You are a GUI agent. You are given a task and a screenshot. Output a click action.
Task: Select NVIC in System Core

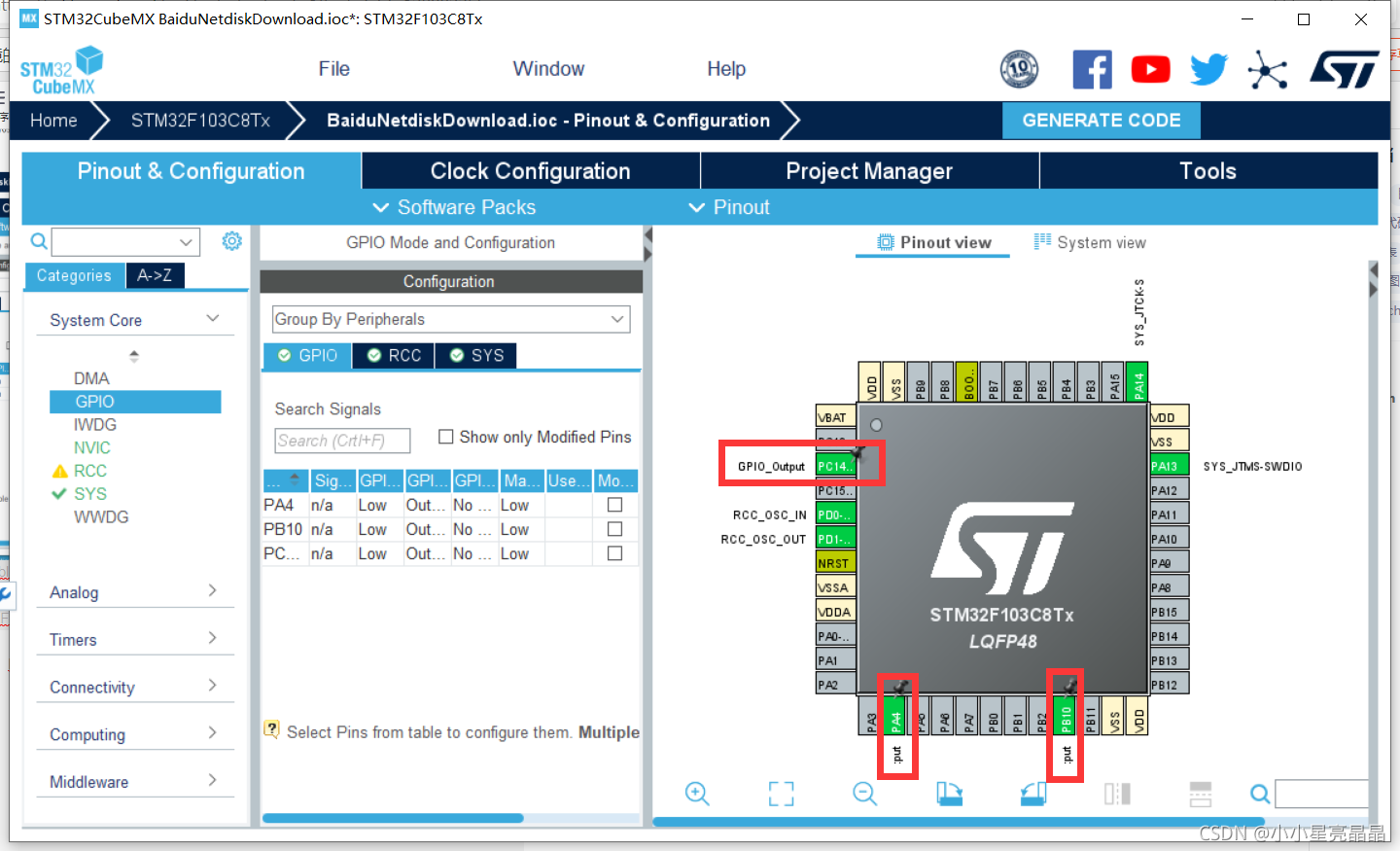pos(92,447)
